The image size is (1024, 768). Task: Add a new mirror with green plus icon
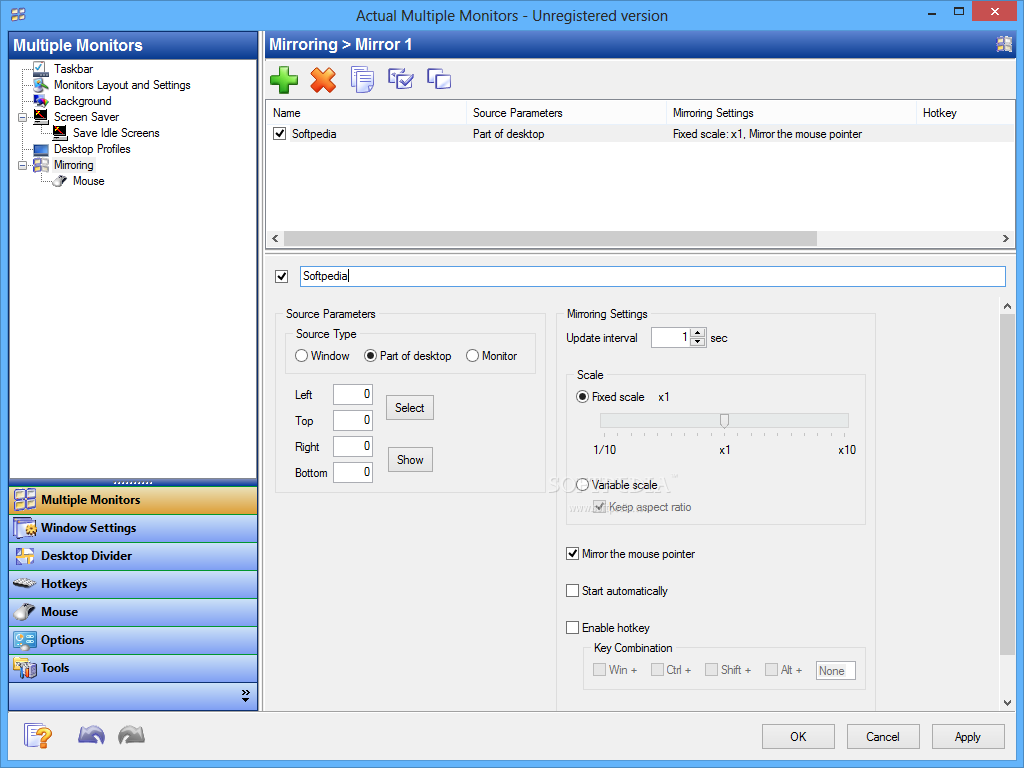284,80
